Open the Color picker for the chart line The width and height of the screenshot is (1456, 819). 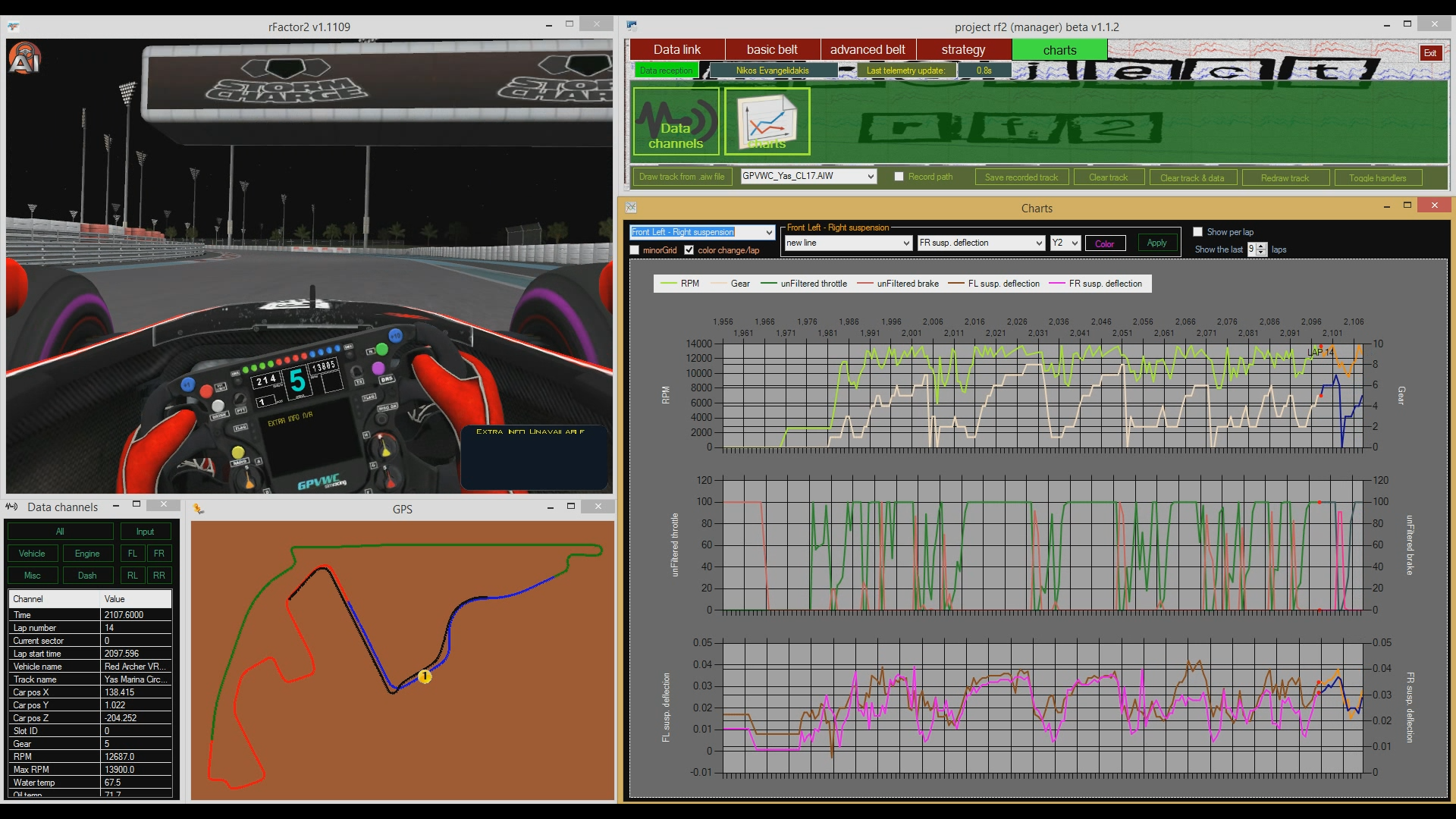1106,243
